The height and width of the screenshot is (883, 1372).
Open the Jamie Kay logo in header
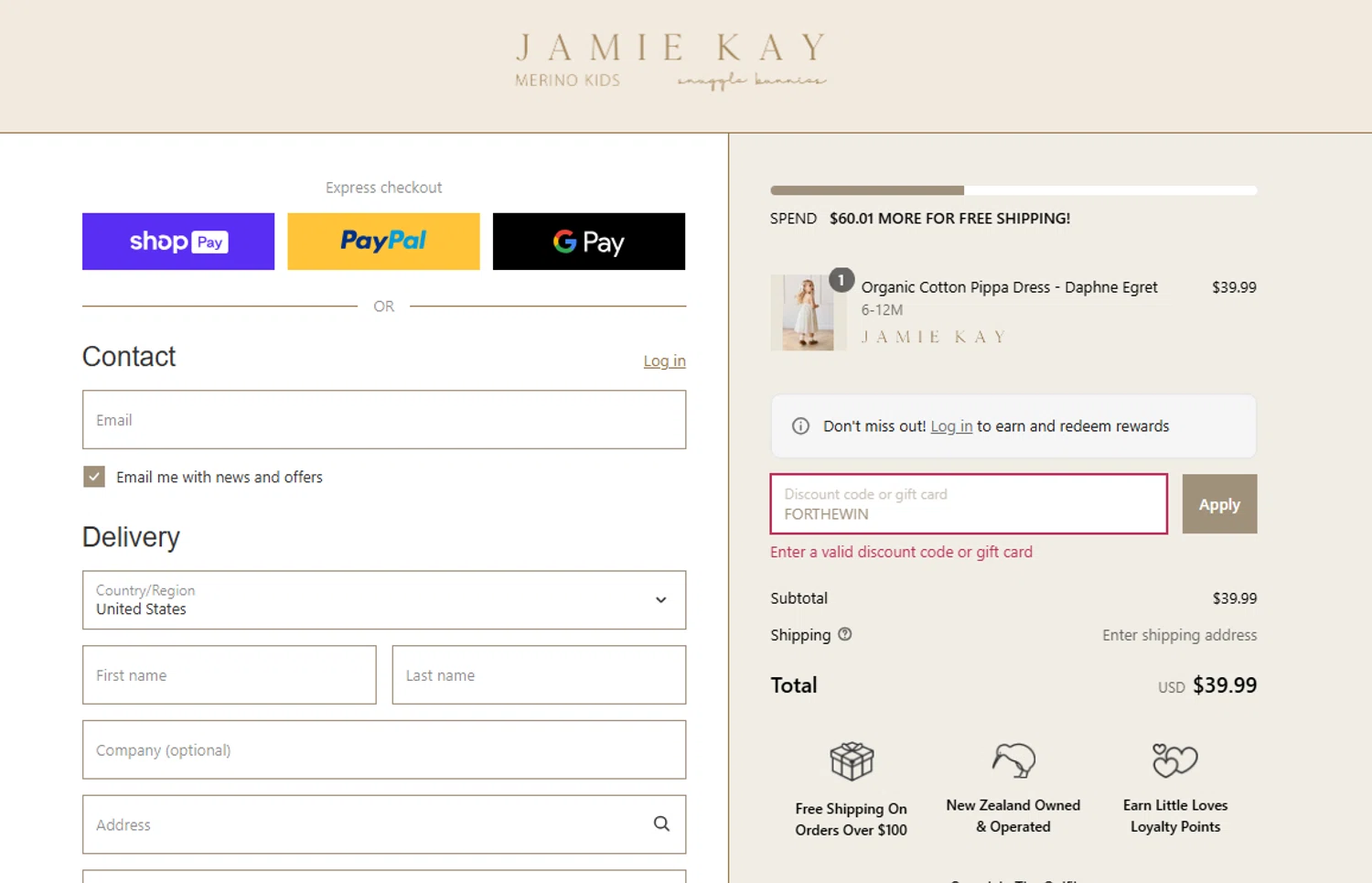(x=671, y=47)
